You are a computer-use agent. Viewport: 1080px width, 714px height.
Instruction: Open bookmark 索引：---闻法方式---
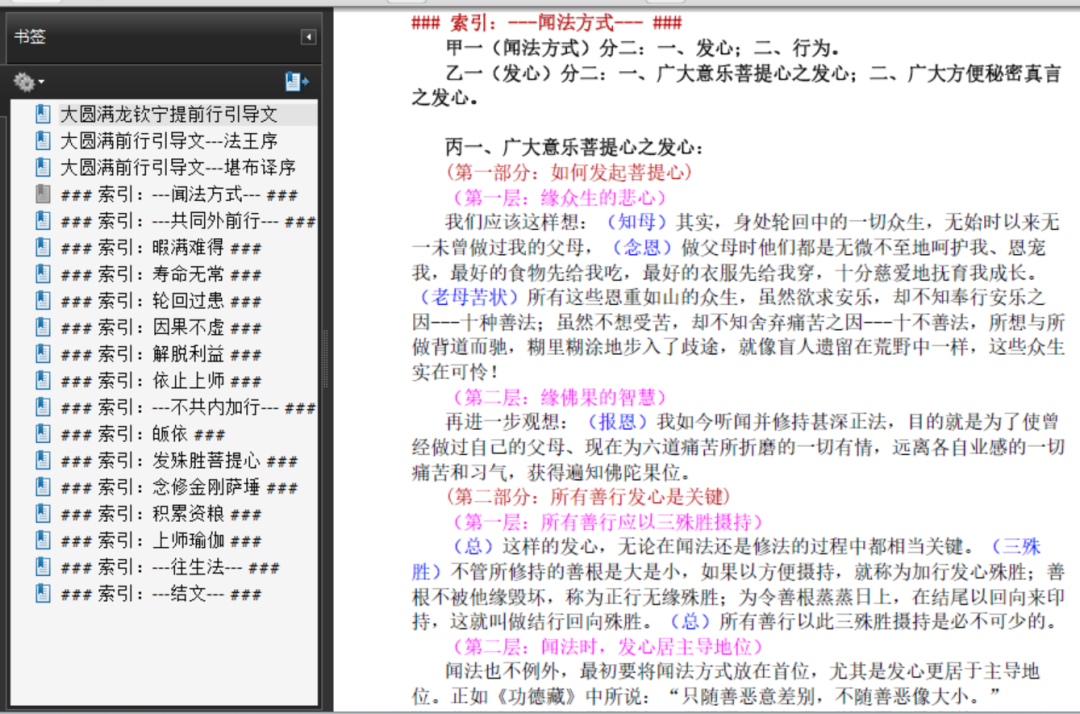coord(179,195)
